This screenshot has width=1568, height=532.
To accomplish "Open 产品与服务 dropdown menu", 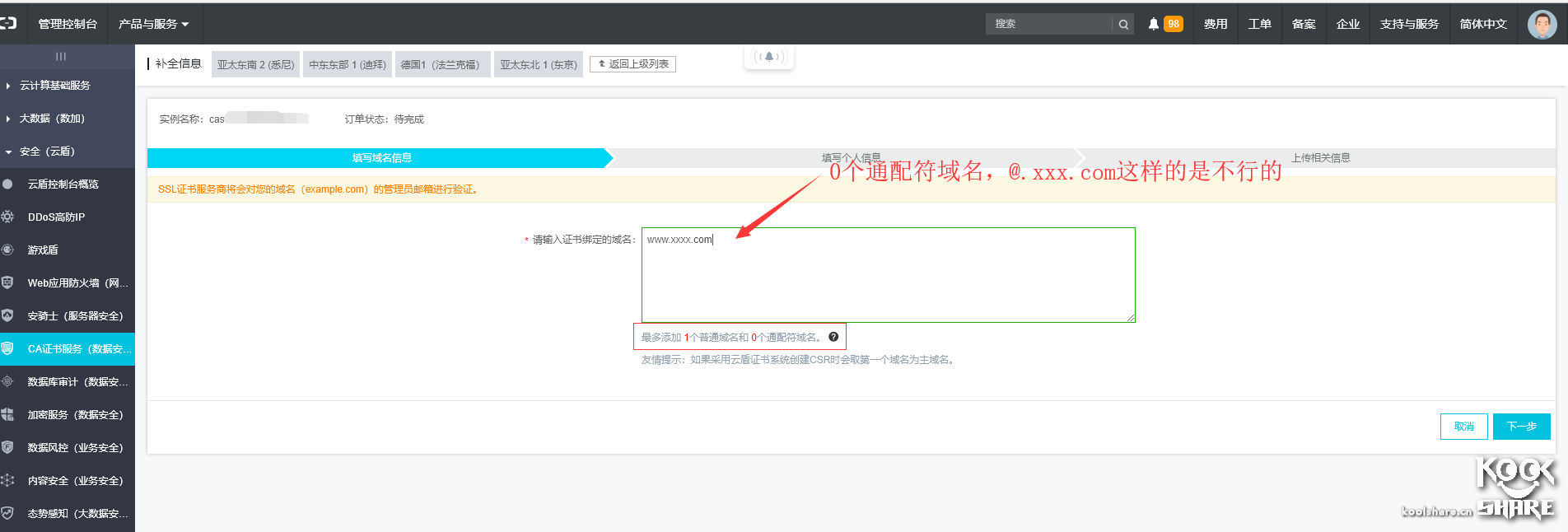I will [154, 24].
